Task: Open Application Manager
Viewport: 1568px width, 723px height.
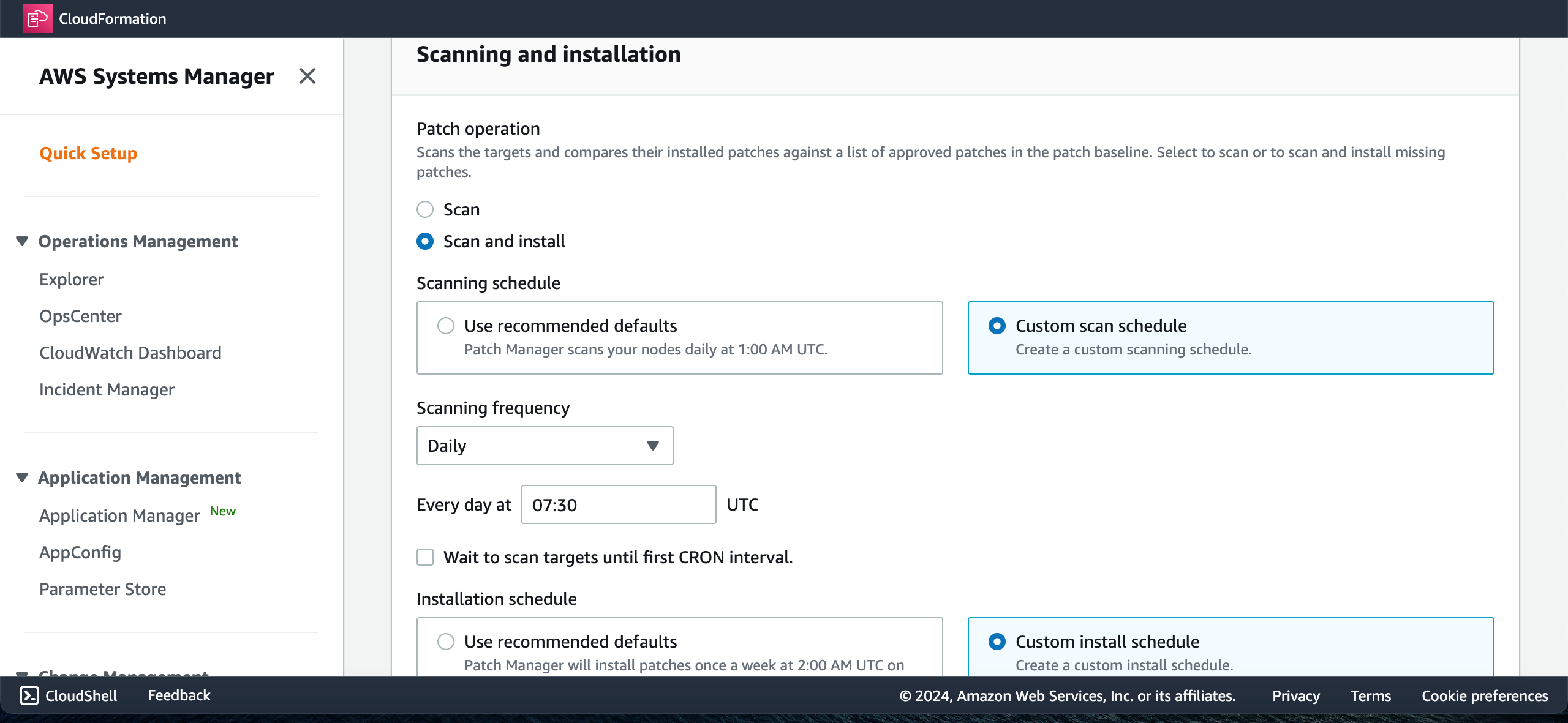Action: coord(119,515)
